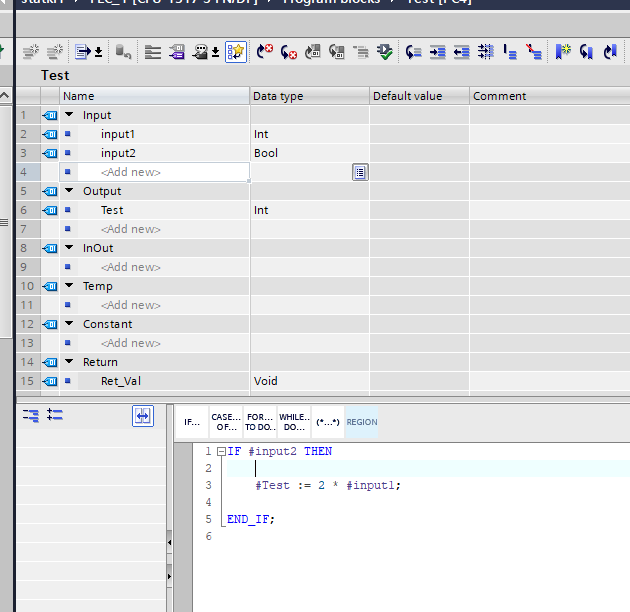Fold the IF block at line 1
The width and height of the screenshot is (630, 612).
click(221, 452)
